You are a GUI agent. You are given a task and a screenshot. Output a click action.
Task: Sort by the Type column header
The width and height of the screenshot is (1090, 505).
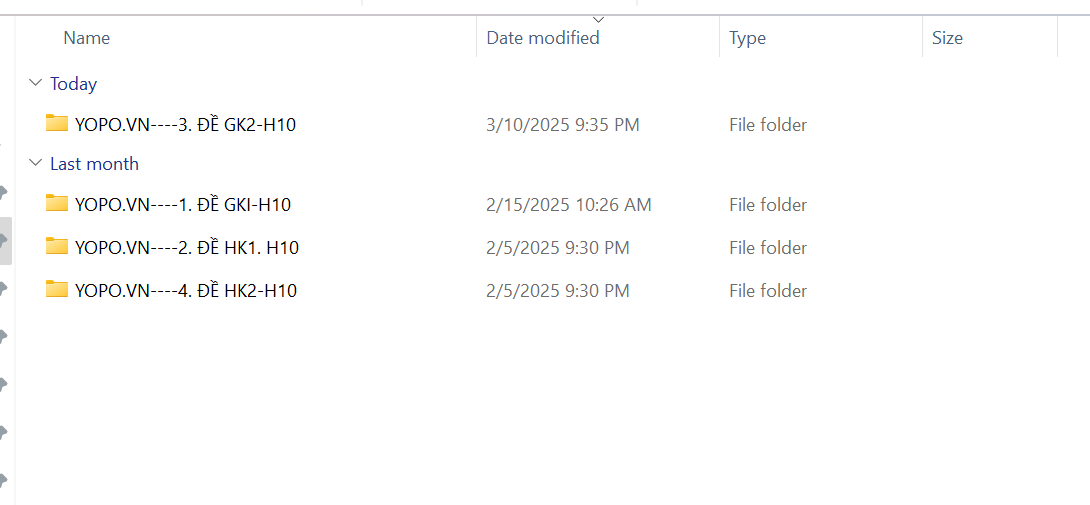[747, 38]
